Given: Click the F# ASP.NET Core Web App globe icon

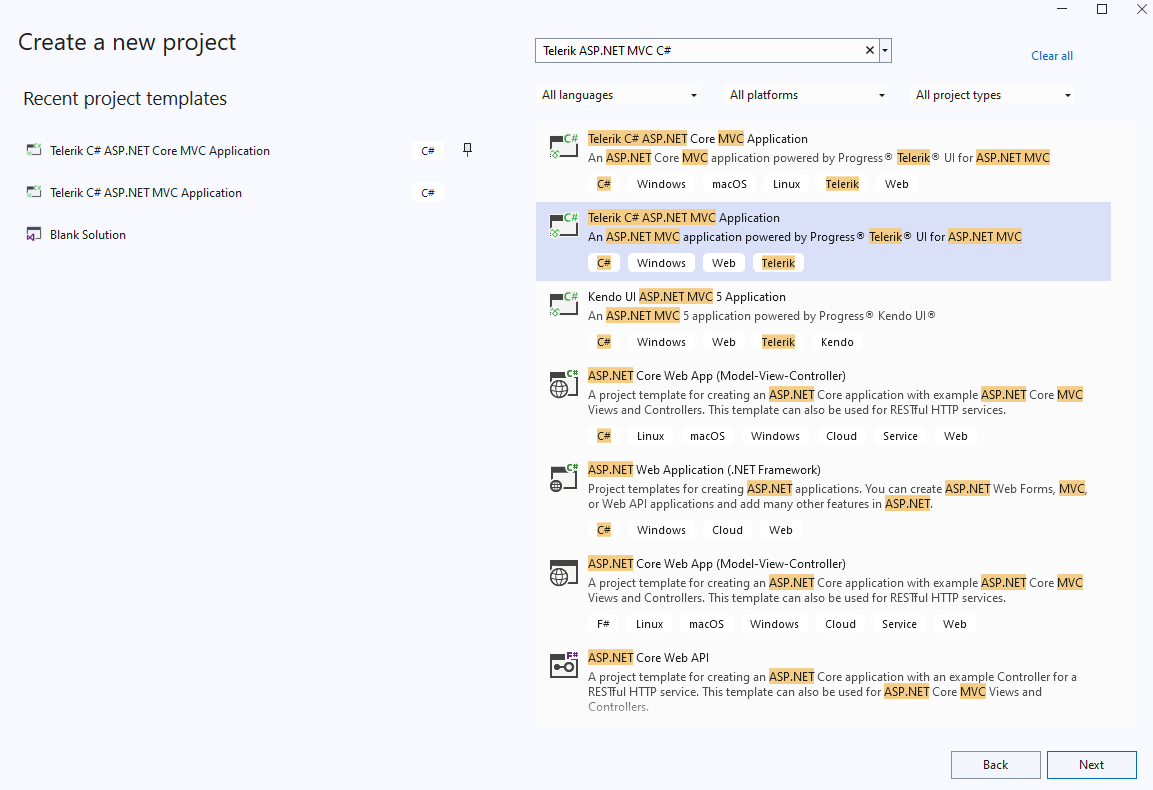Looking at the screenshot, I should click(x=564, y=572).
